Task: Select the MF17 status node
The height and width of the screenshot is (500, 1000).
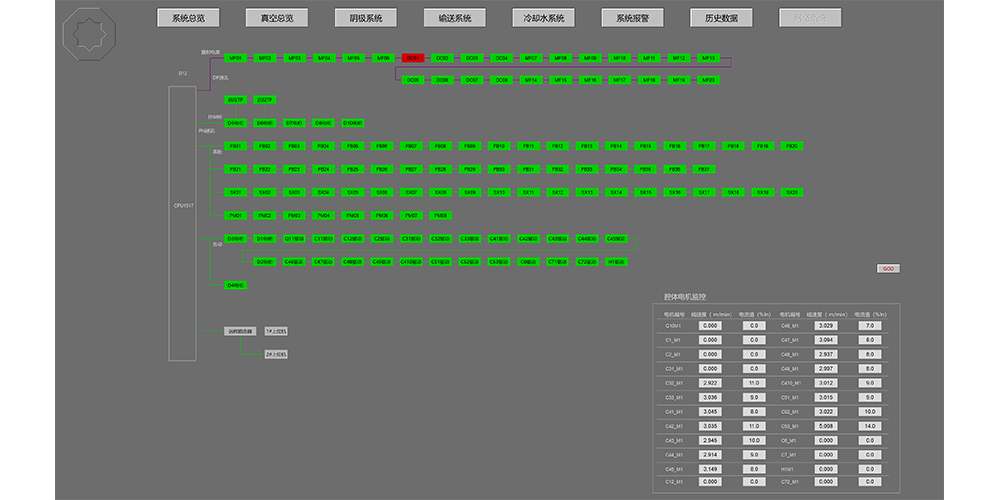Action: tap(620, 80)
